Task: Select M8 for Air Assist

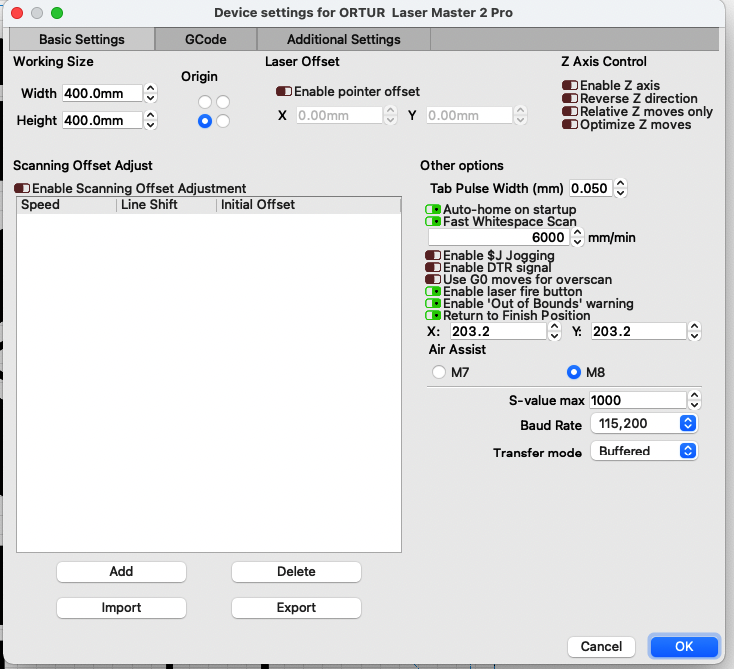Action: [574, 372]
